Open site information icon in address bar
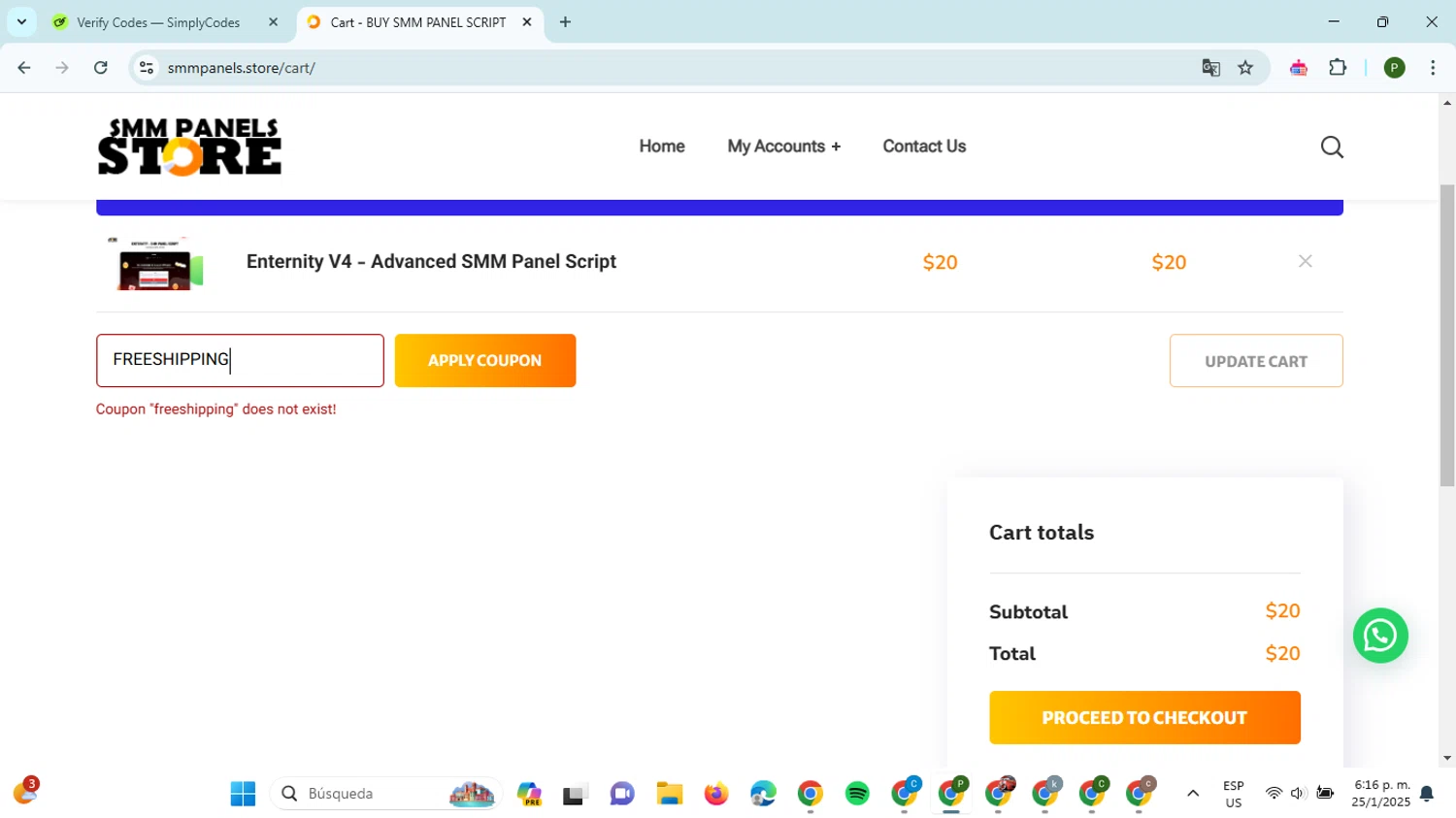Viewport: 1456px width, 818px height. point(147,68)
